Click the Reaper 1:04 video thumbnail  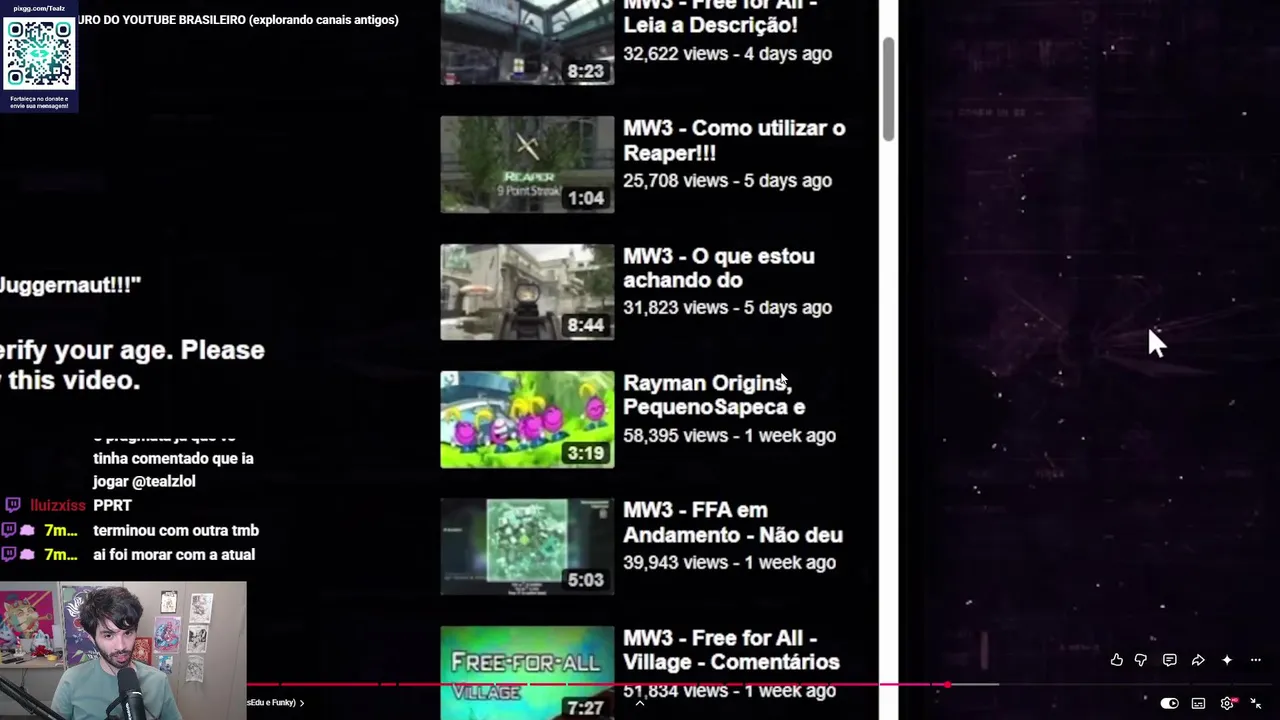click(x=527, y=165)
